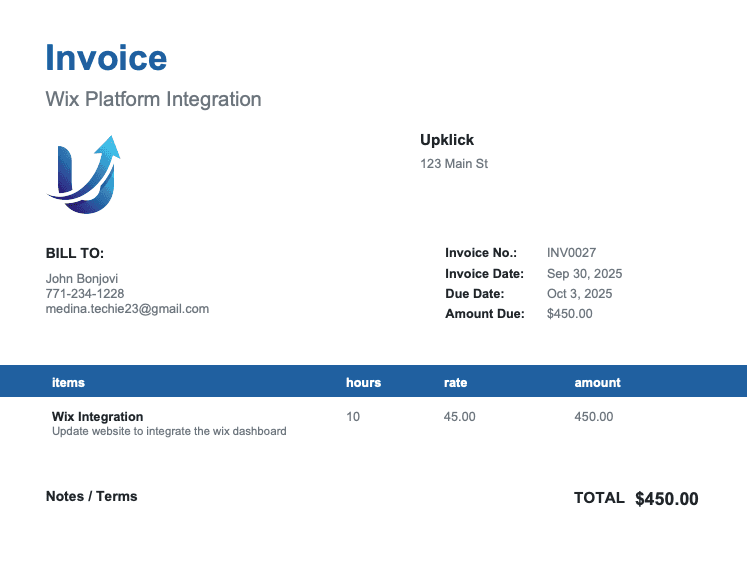The height and width of the screenshot is (570, 747).
Task: Select the 123 Main St address
Action: click(x=454, y=164)
